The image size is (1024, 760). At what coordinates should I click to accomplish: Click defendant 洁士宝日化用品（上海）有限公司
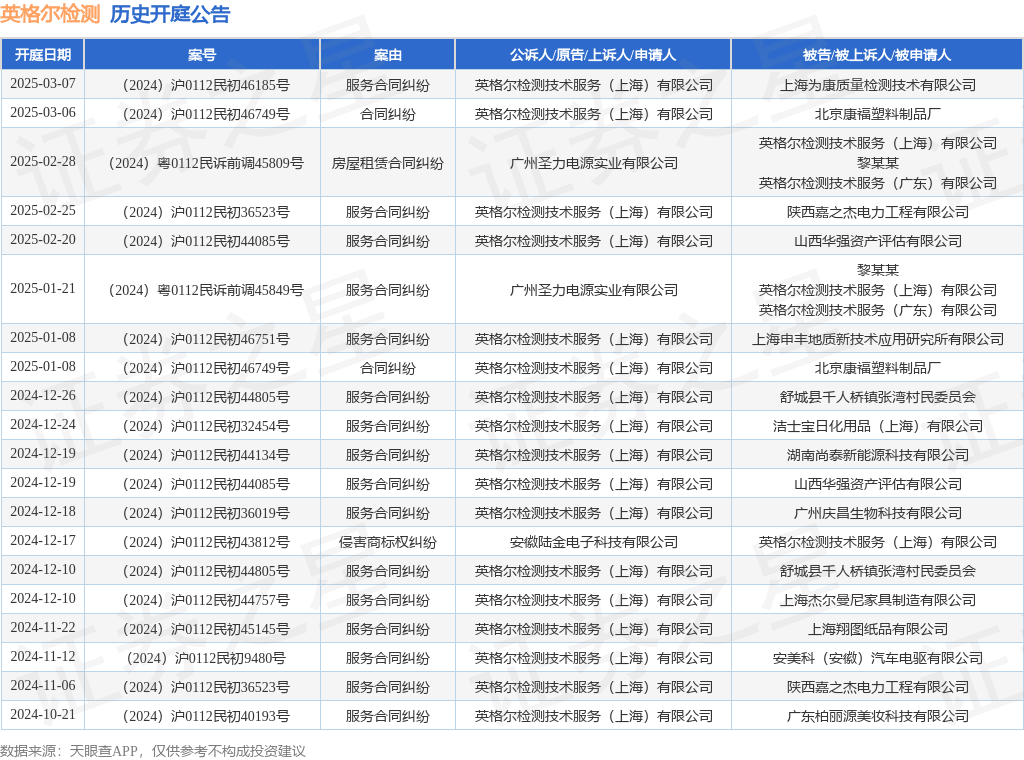coord(878,426)
